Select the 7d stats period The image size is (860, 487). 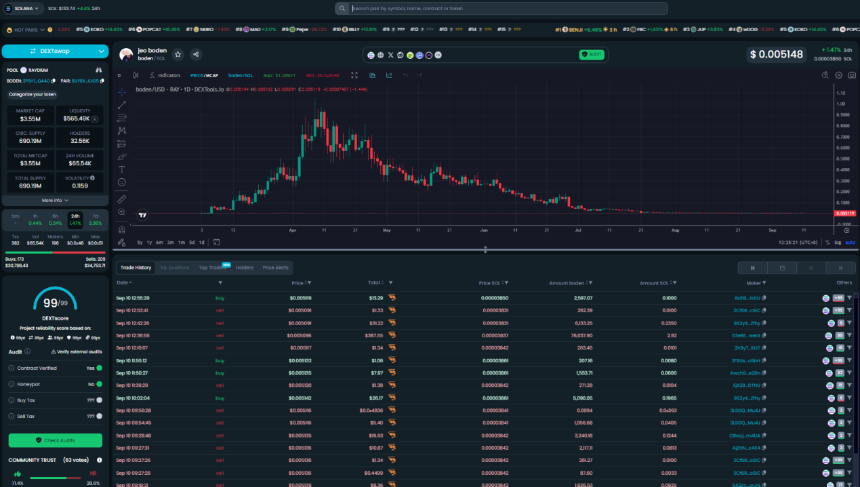pos(95,220)
